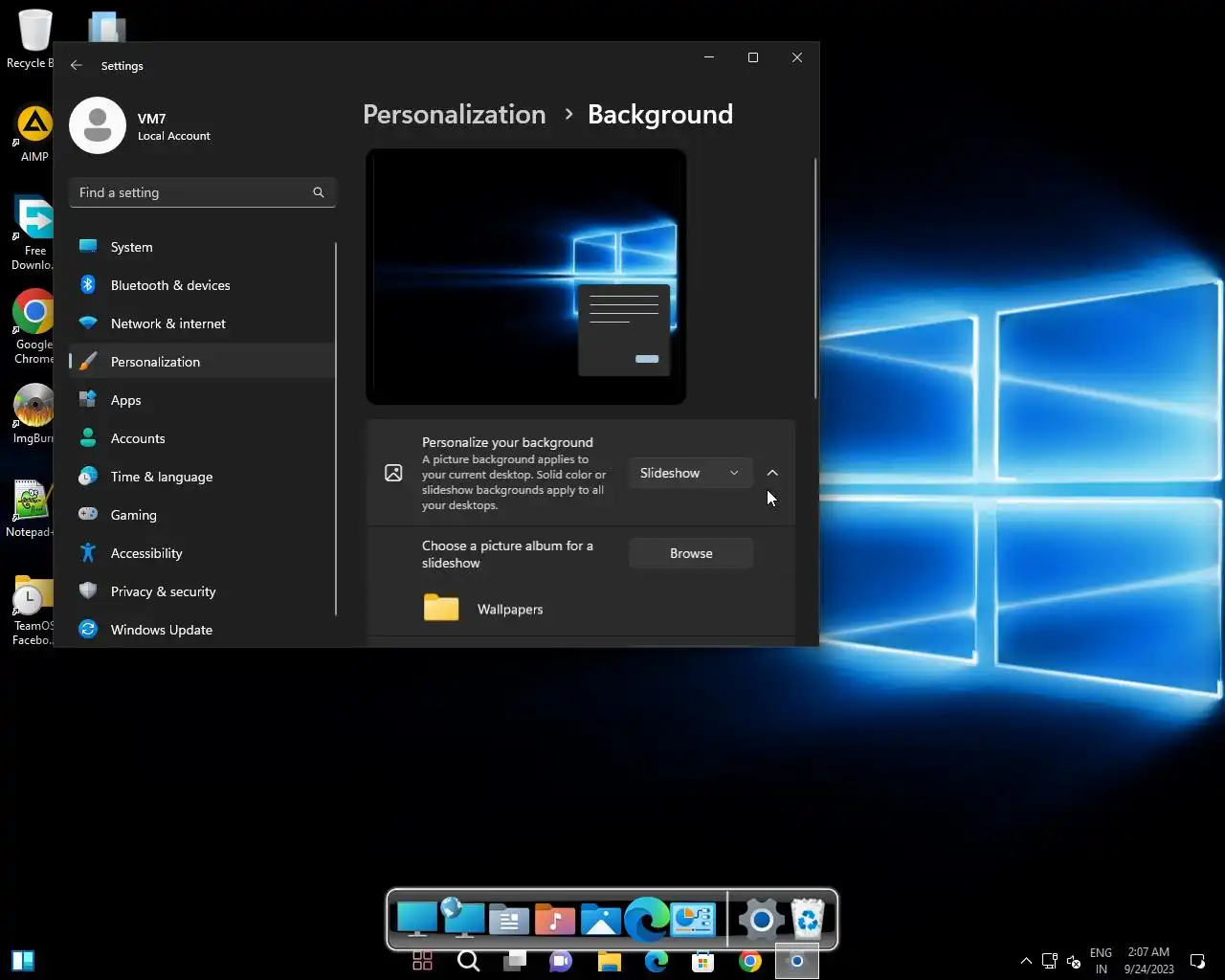Open the Settings gear in dock
Screen dimensions: 1225x980
coord(762,920)
